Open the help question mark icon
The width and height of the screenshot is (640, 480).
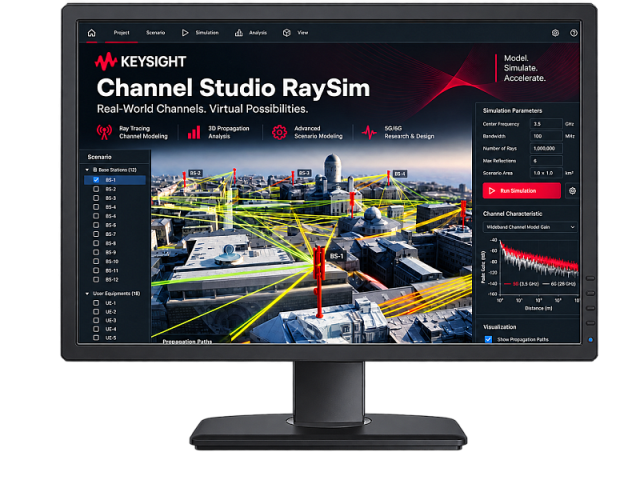click(x=573, y=33)
